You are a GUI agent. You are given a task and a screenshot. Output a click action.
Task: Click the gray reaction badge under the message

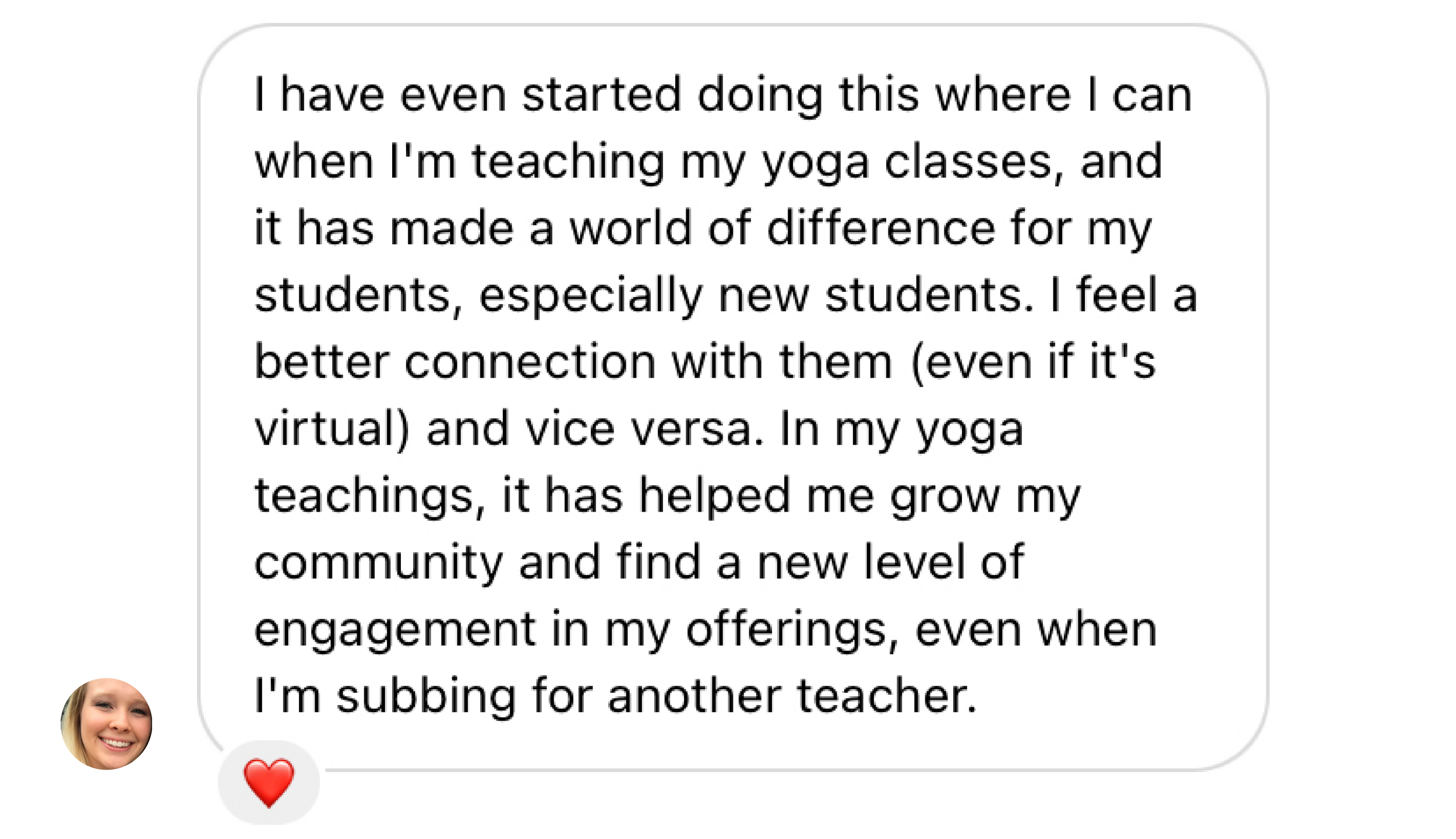(x=269, y=782)
